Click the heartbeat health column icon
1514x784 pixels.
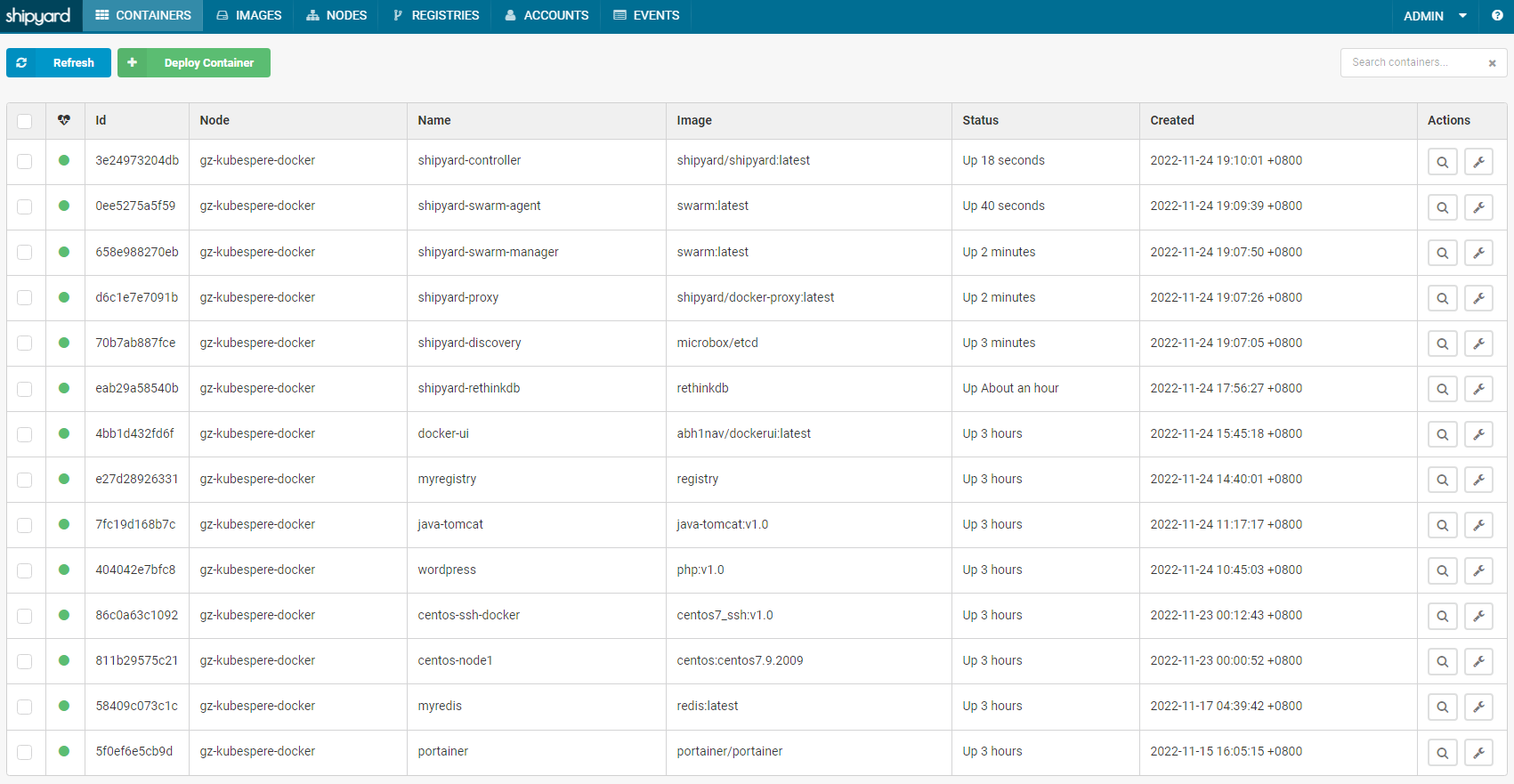(x=64, y=120)
